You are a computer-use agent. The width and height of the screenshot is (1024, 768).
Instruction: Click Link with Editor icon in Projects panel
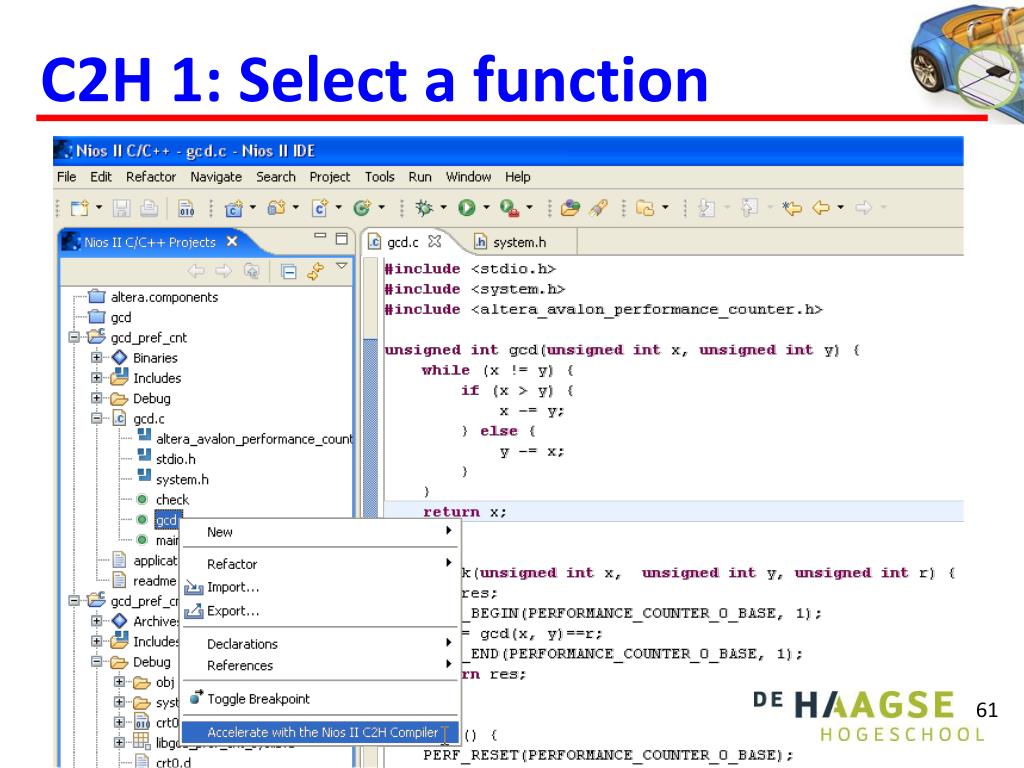pyautogui.click(x=316, y=271)
